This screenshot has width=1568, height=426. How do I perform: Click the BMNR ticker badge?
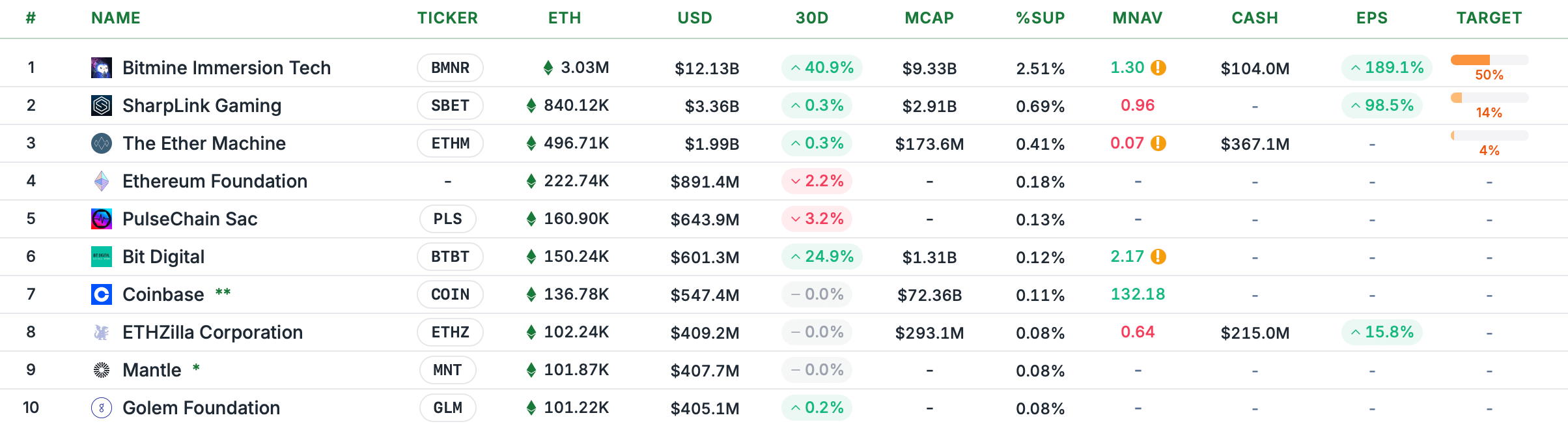450,68
